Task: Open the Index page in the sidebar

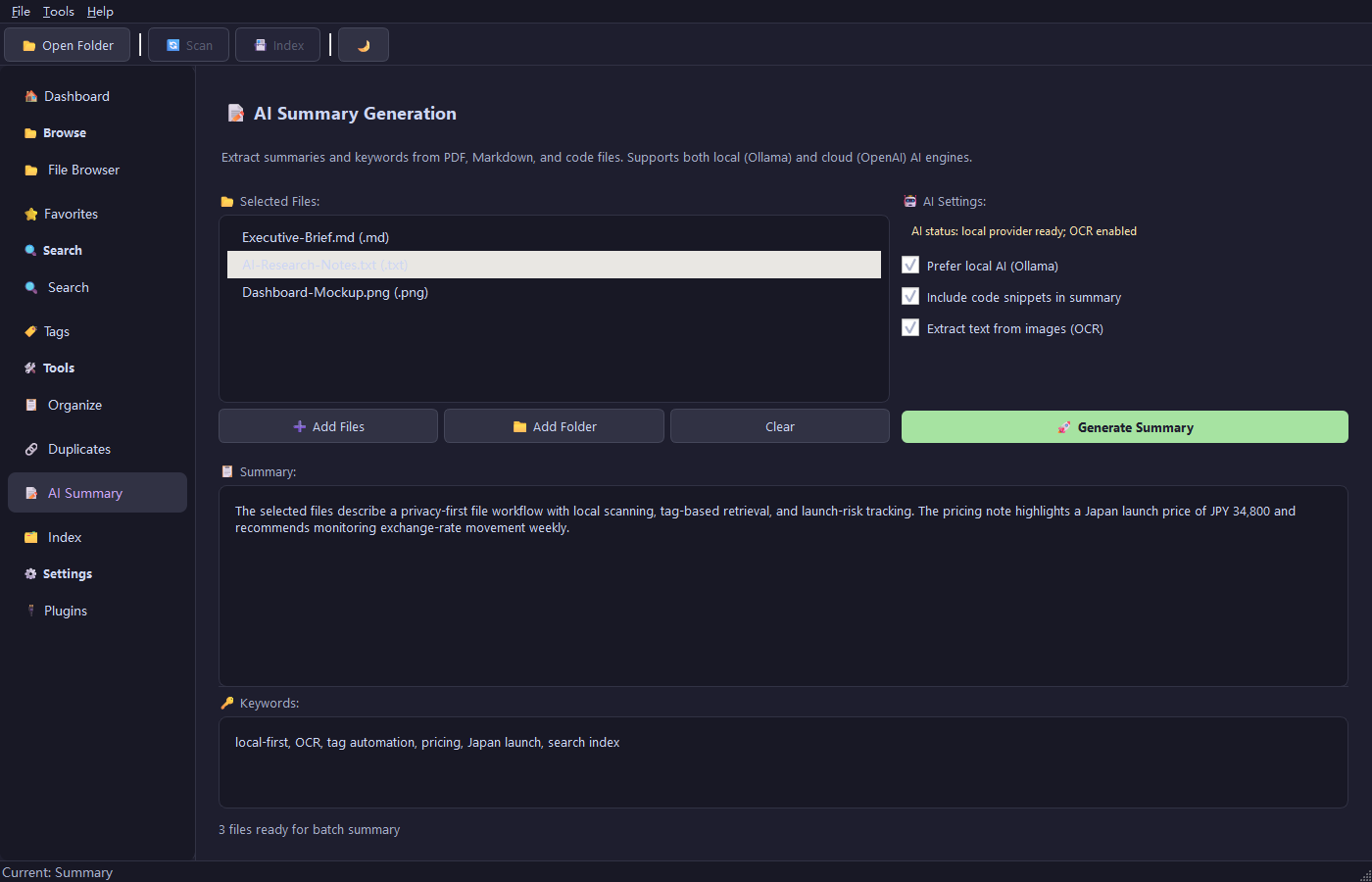Action: tap(97, 537)
